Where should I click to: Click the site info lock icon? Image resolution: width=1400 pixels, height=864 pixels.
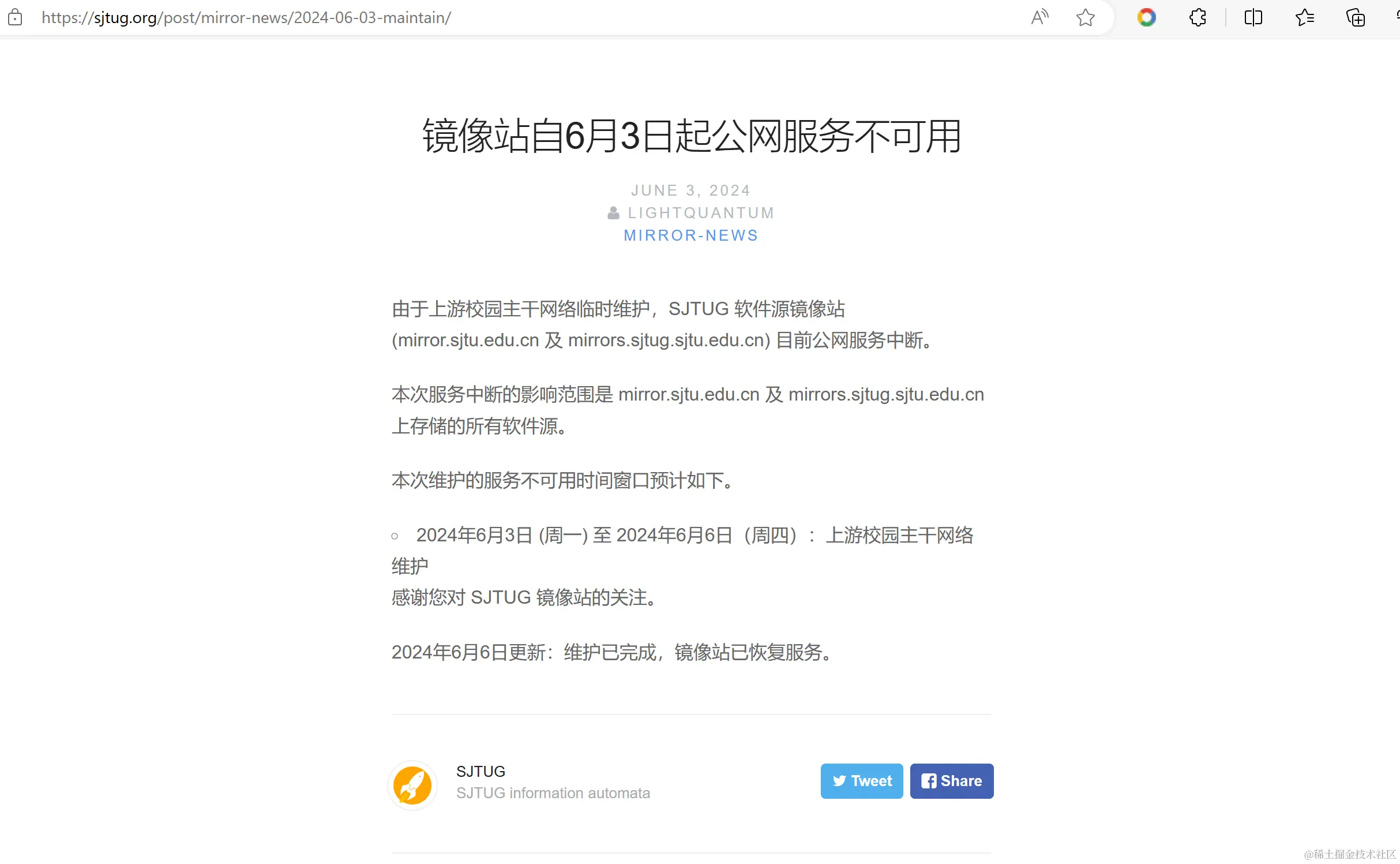pos(15,17)
